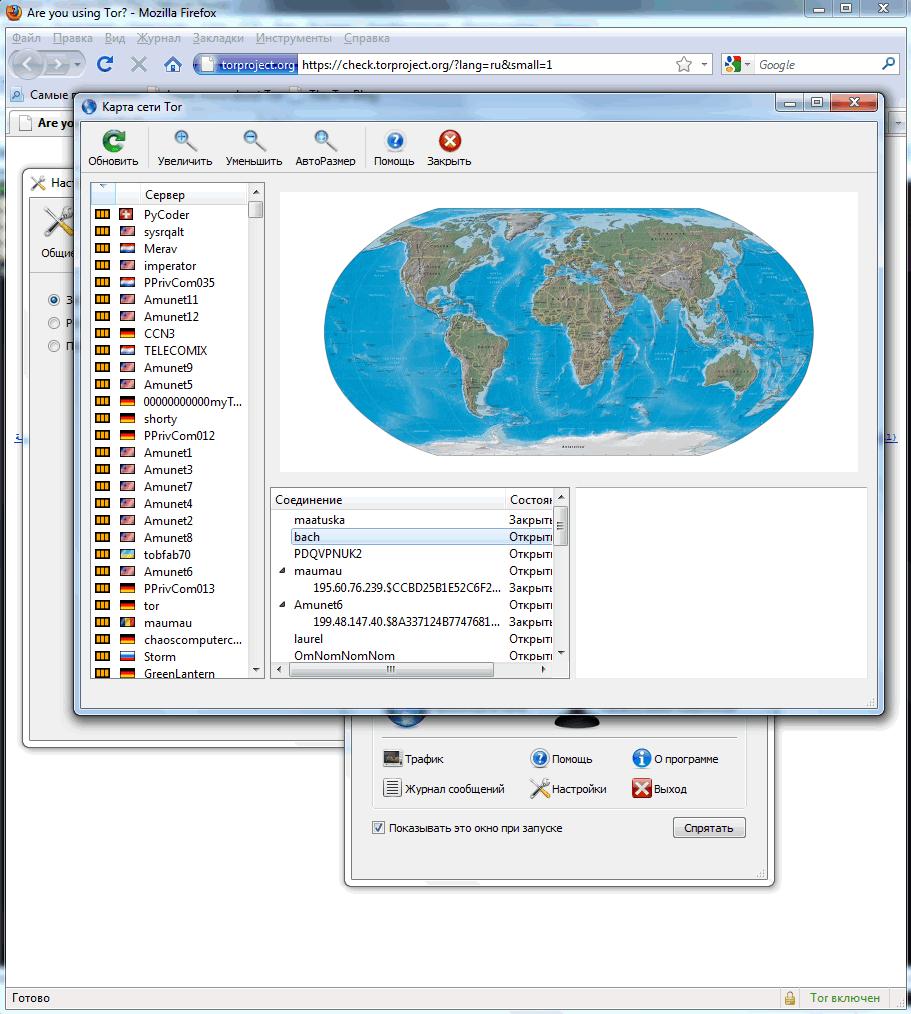Zoom in with the Увеличить magnifier

click(x=185, y=141)
